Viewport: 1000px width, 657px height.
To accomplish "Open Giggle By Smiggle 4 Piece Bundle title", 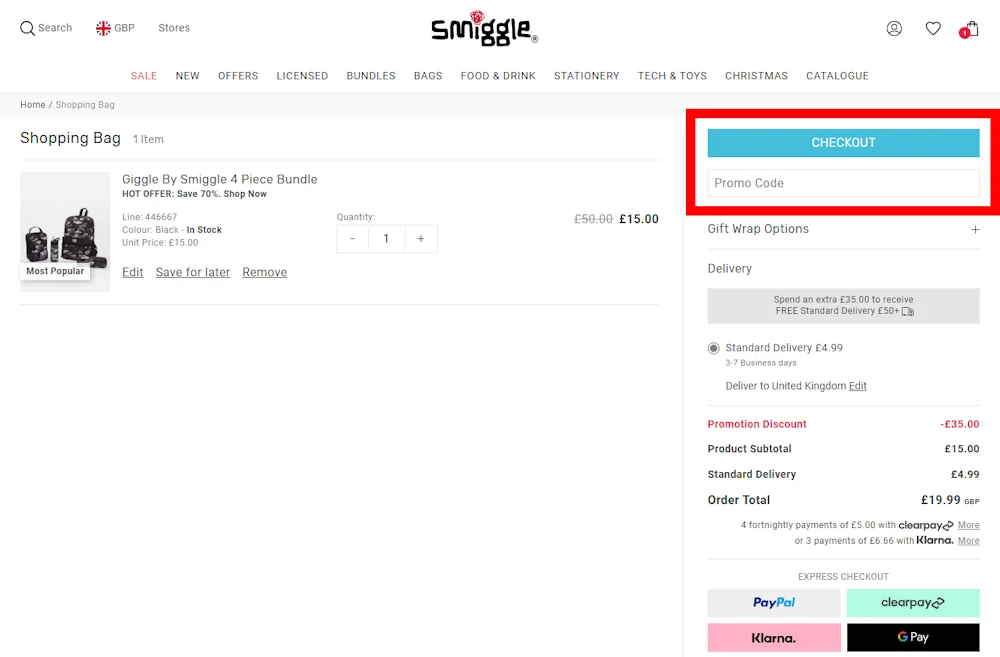I will click(x=219, y=179).
